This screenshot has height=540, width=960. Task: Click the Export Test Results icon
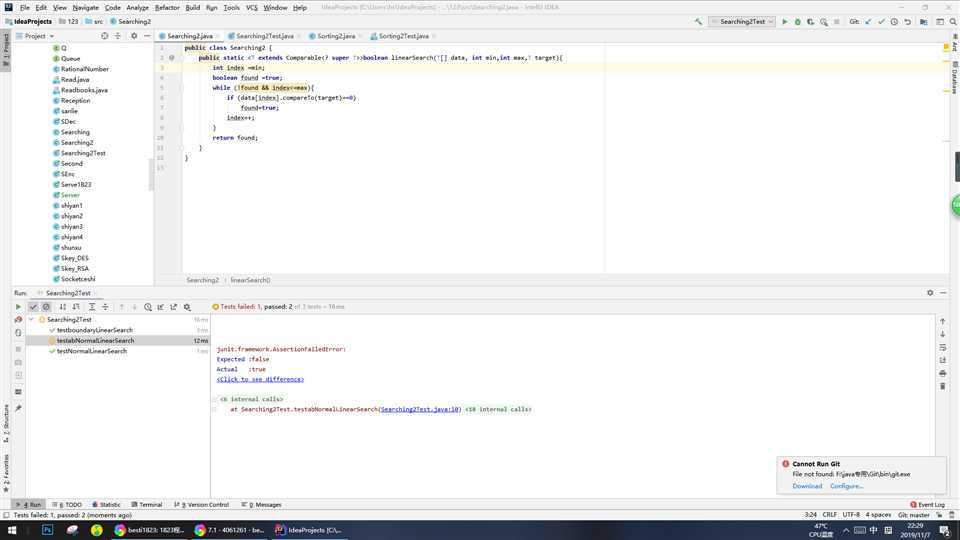coord(174,307)
